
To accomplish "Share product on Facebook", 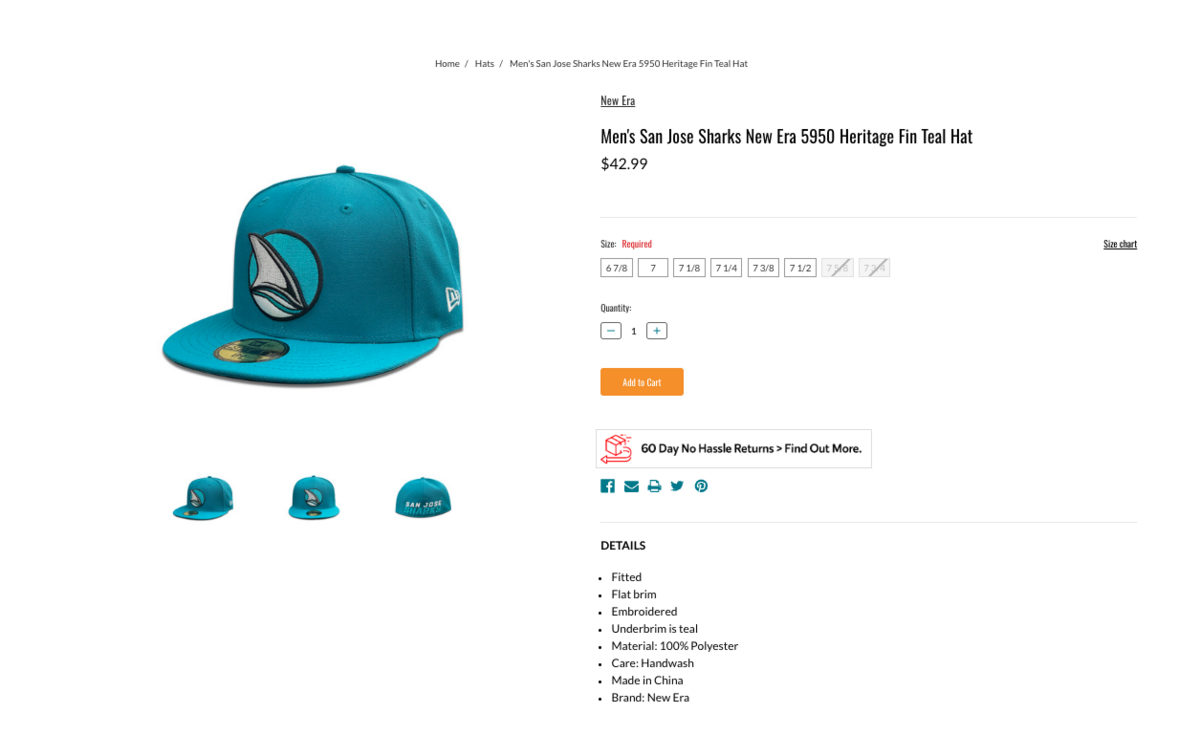I will pos(607,486).
